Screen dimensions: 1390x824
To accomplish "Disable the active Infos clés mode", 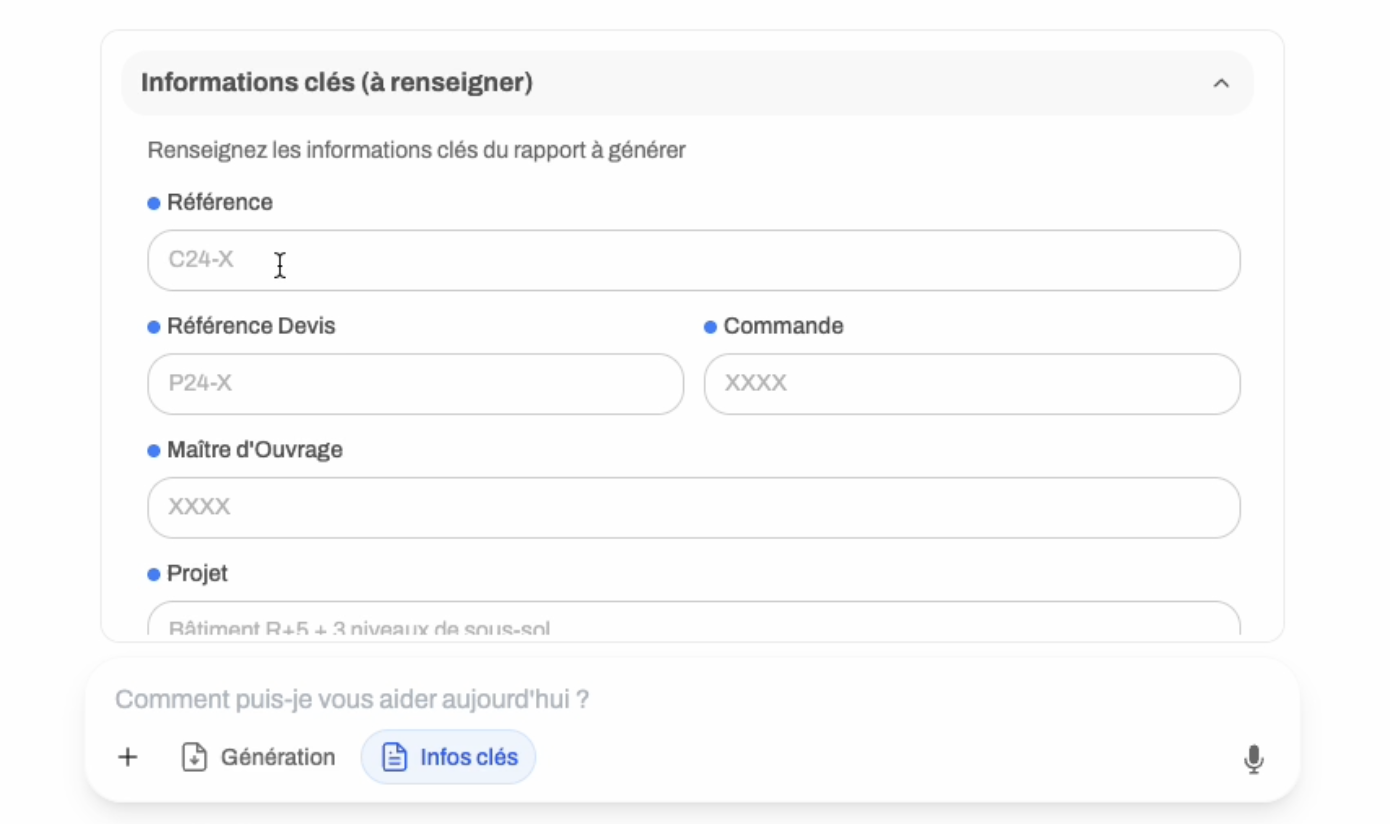I will tap(448, 757).
